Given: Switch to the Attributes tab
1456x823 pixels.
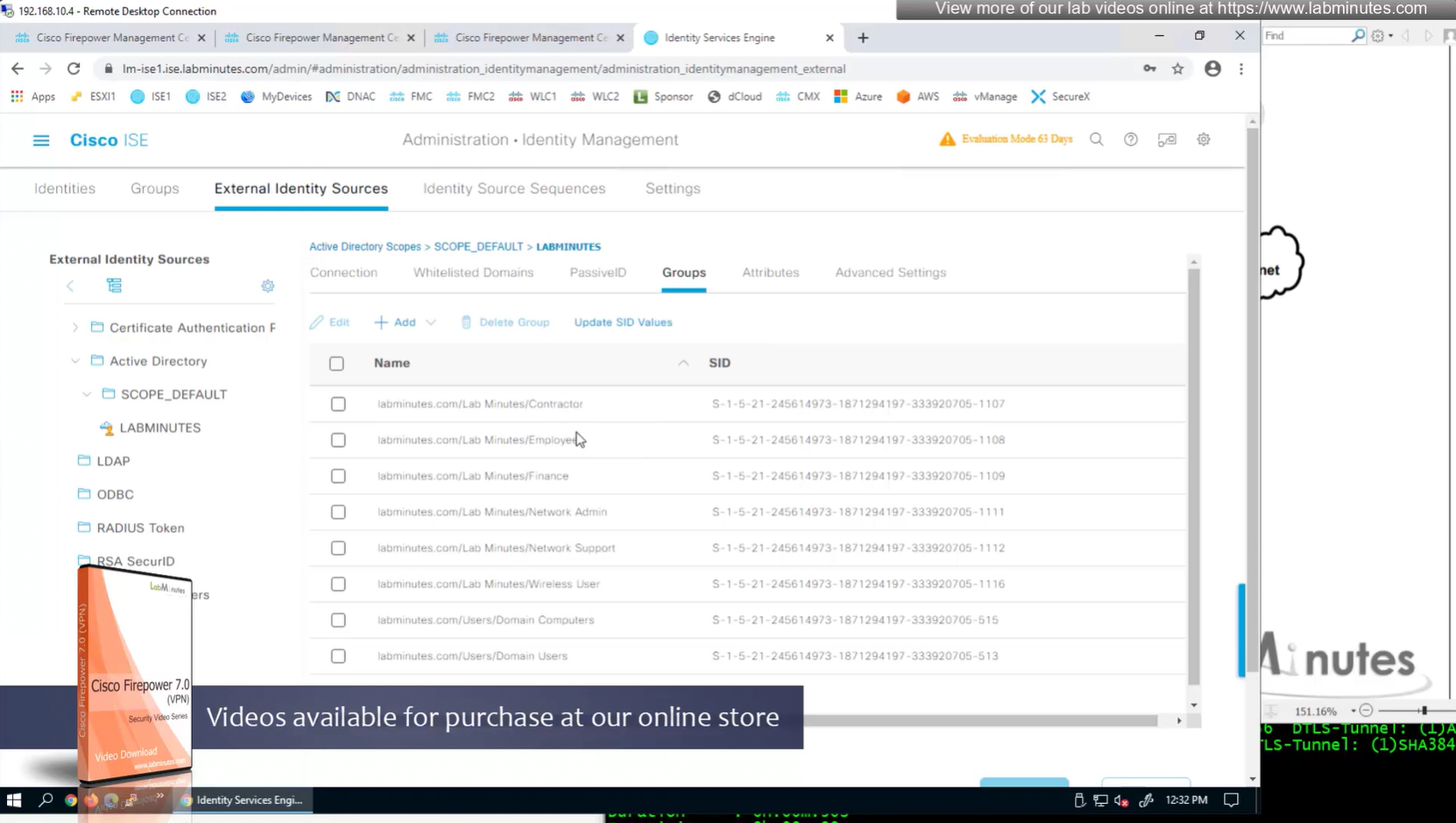Looking at the screenshot, I should point(770,273).
